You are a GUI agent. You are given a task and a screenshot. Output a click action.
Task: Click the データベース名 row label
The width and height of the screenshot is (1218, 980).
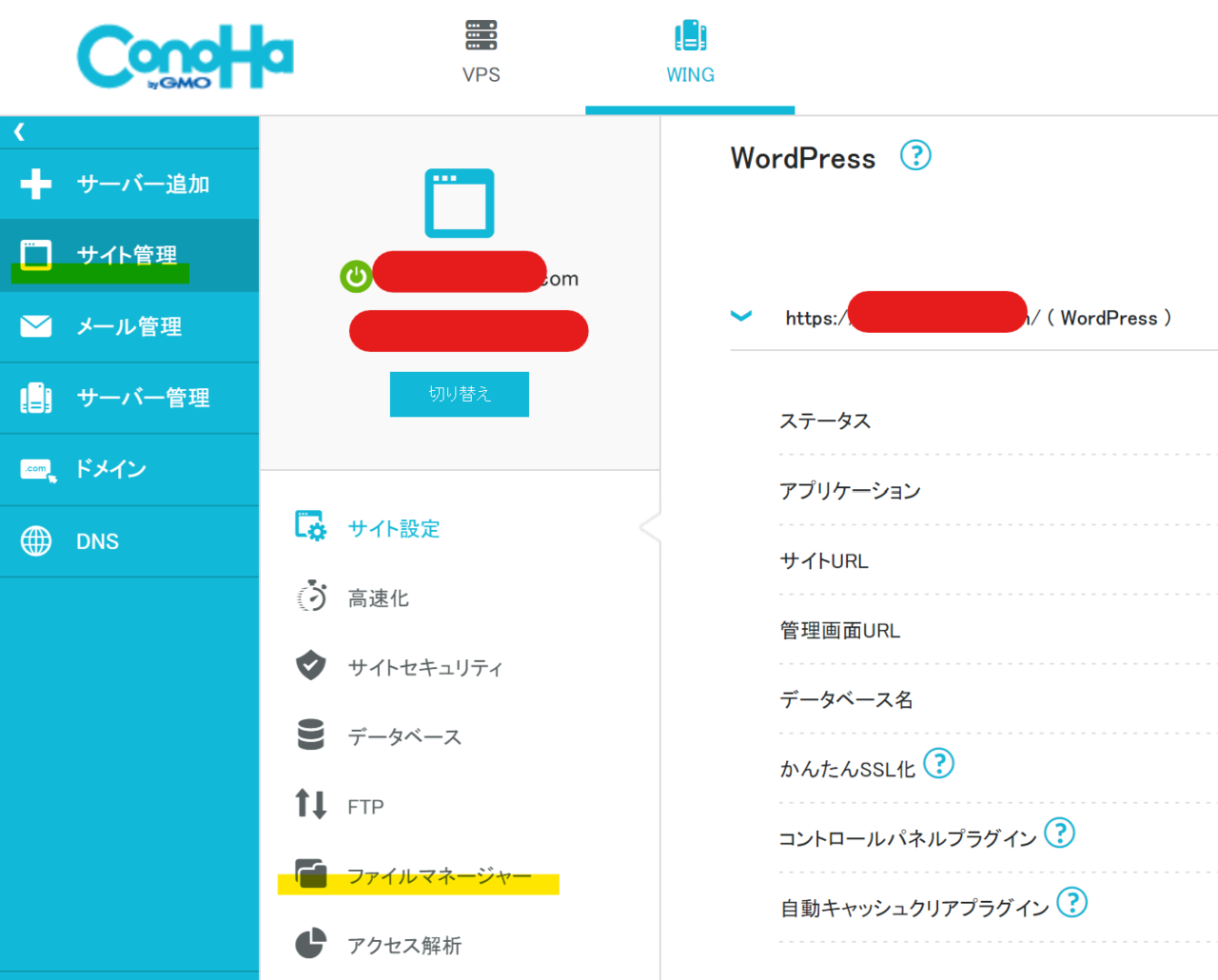pos(846,699)
